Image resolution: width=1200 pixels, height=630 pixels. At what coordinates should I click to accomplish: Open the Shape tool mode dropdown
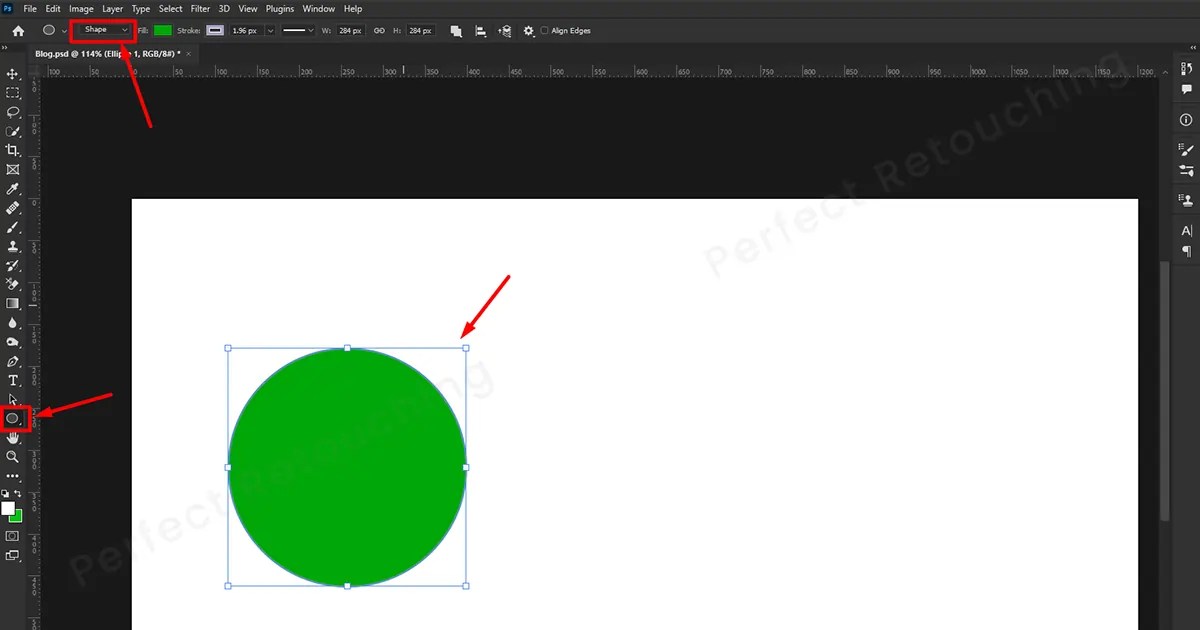[103, 30]
